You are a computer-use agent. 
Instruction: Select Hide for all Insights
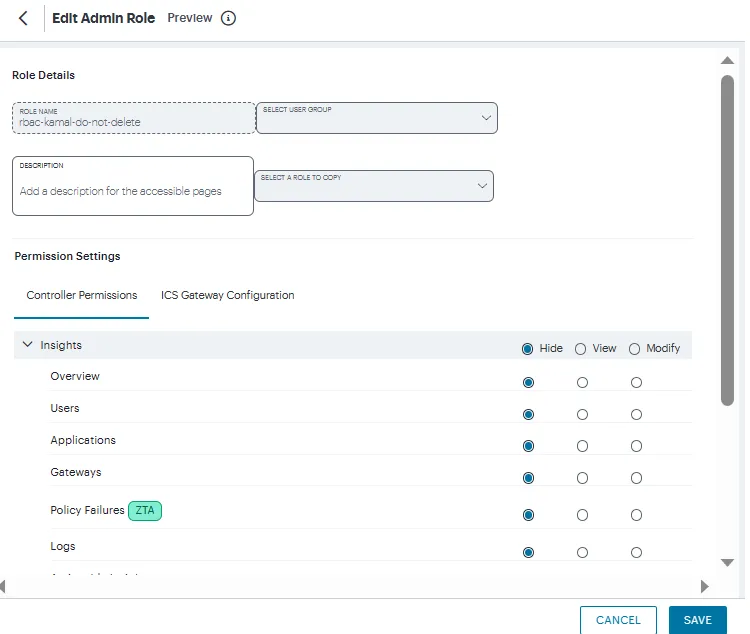[528, 349]
